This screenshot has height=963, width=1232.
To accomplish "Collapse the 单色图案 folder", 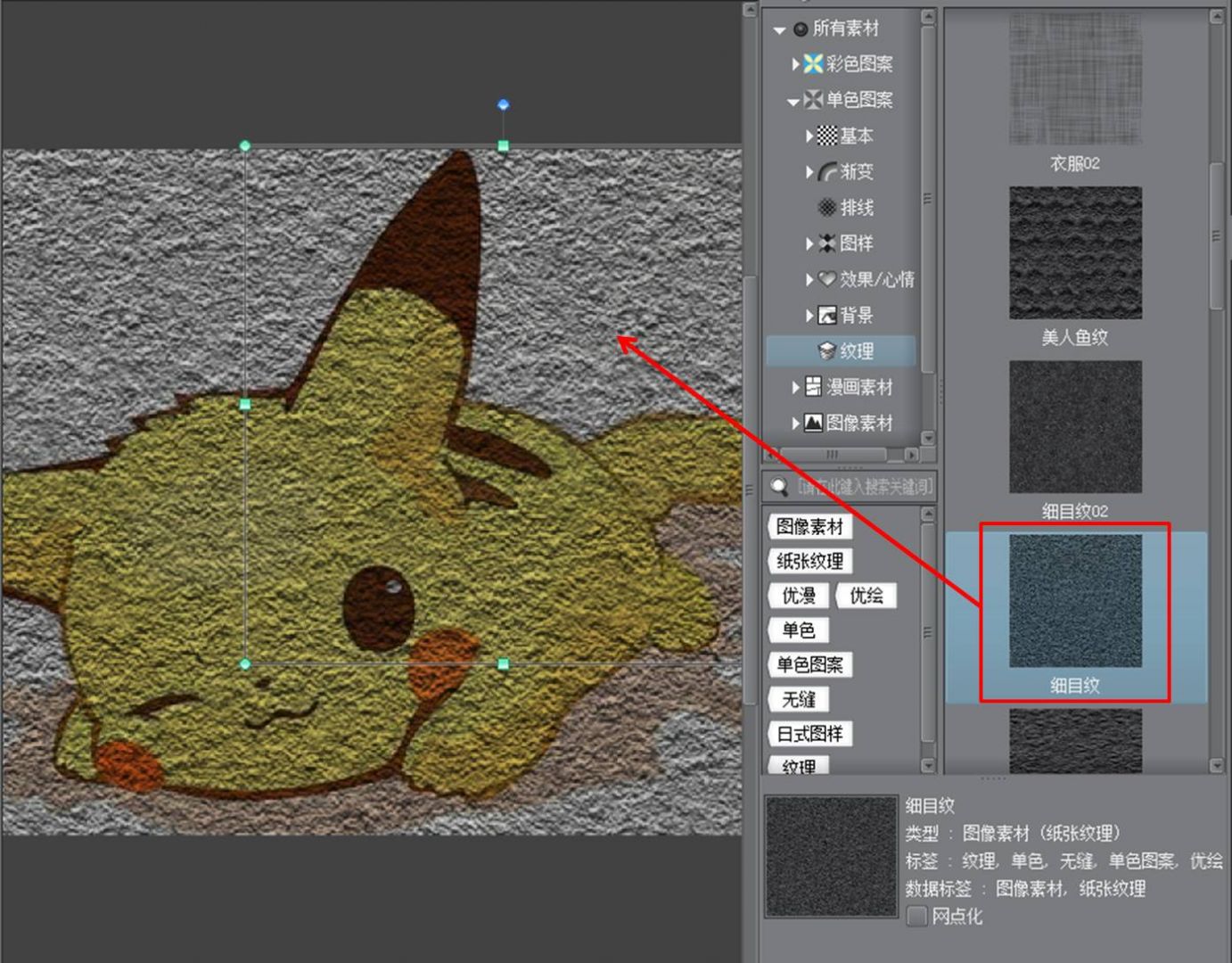I will (793, 102).
